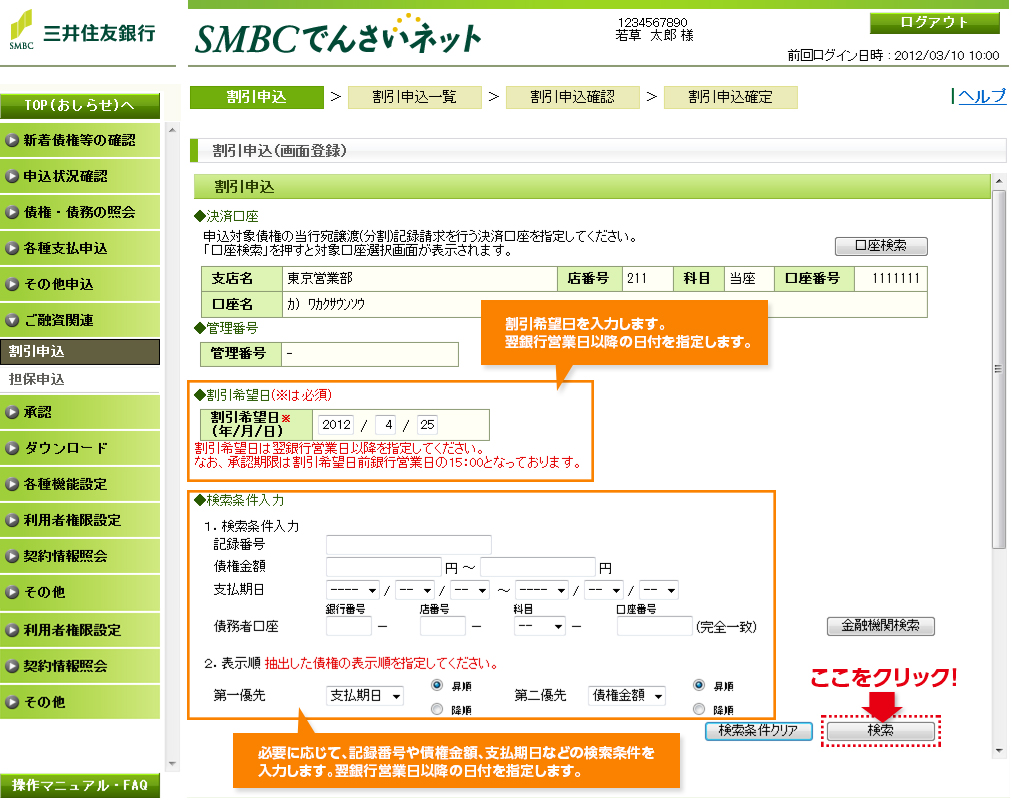Screen dimensions: 1012x800
Task: Go to the 割引申込確認 step tab
Action: pyautogui.click(x=572, y=97)
